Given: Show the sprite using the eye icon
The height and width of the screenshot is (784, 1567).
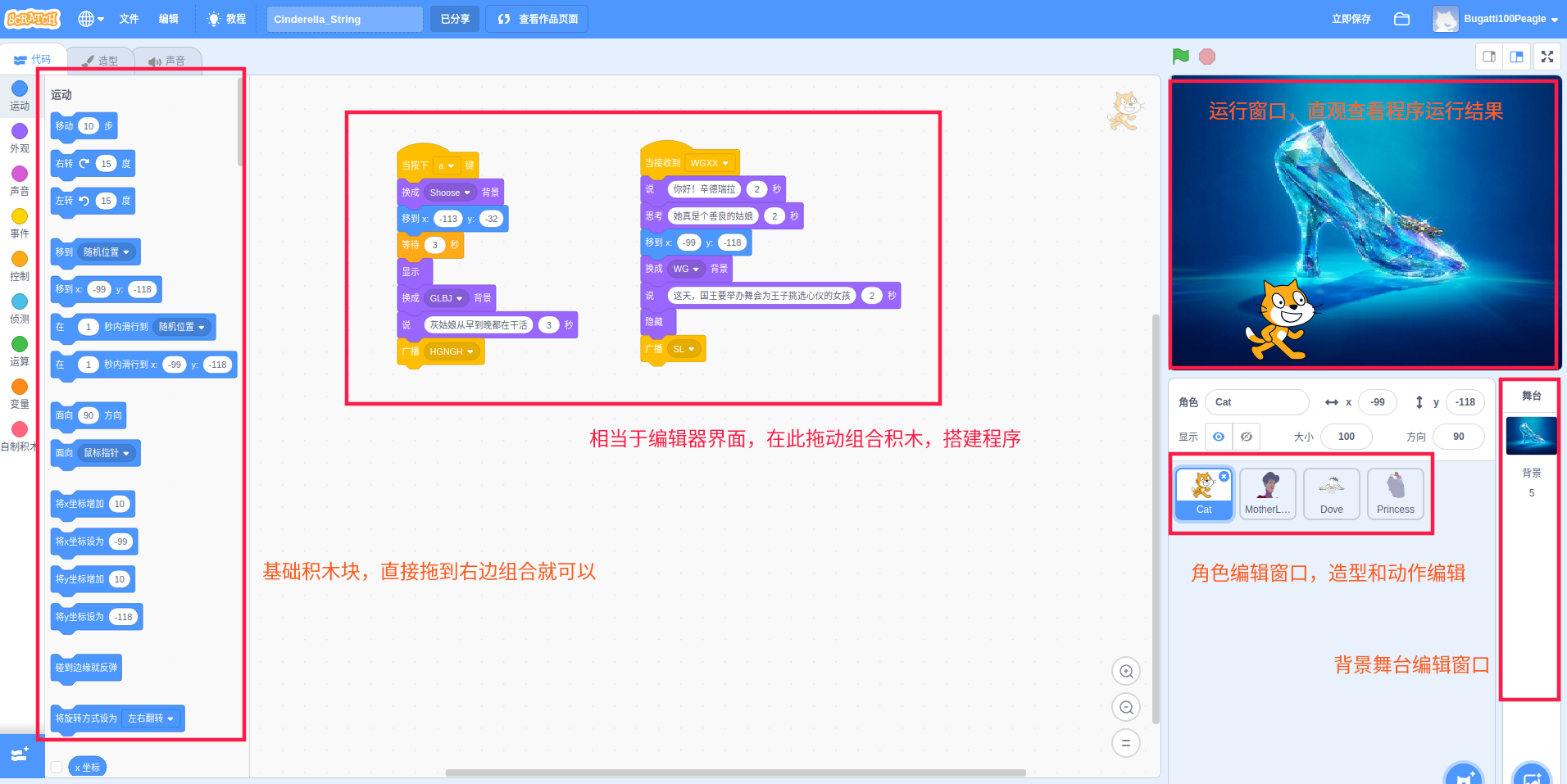Looking at the screenshot, I should point(1219,437).
